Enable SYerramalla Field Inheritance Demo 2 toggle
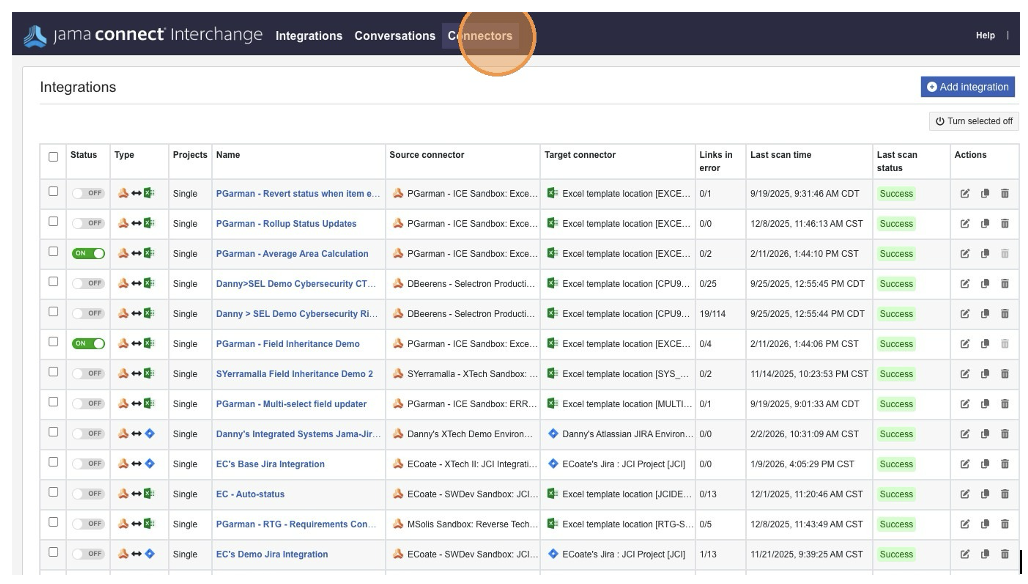Viewport: 1028px width, 584px height. pyautogui.click(x=89, y=374)
